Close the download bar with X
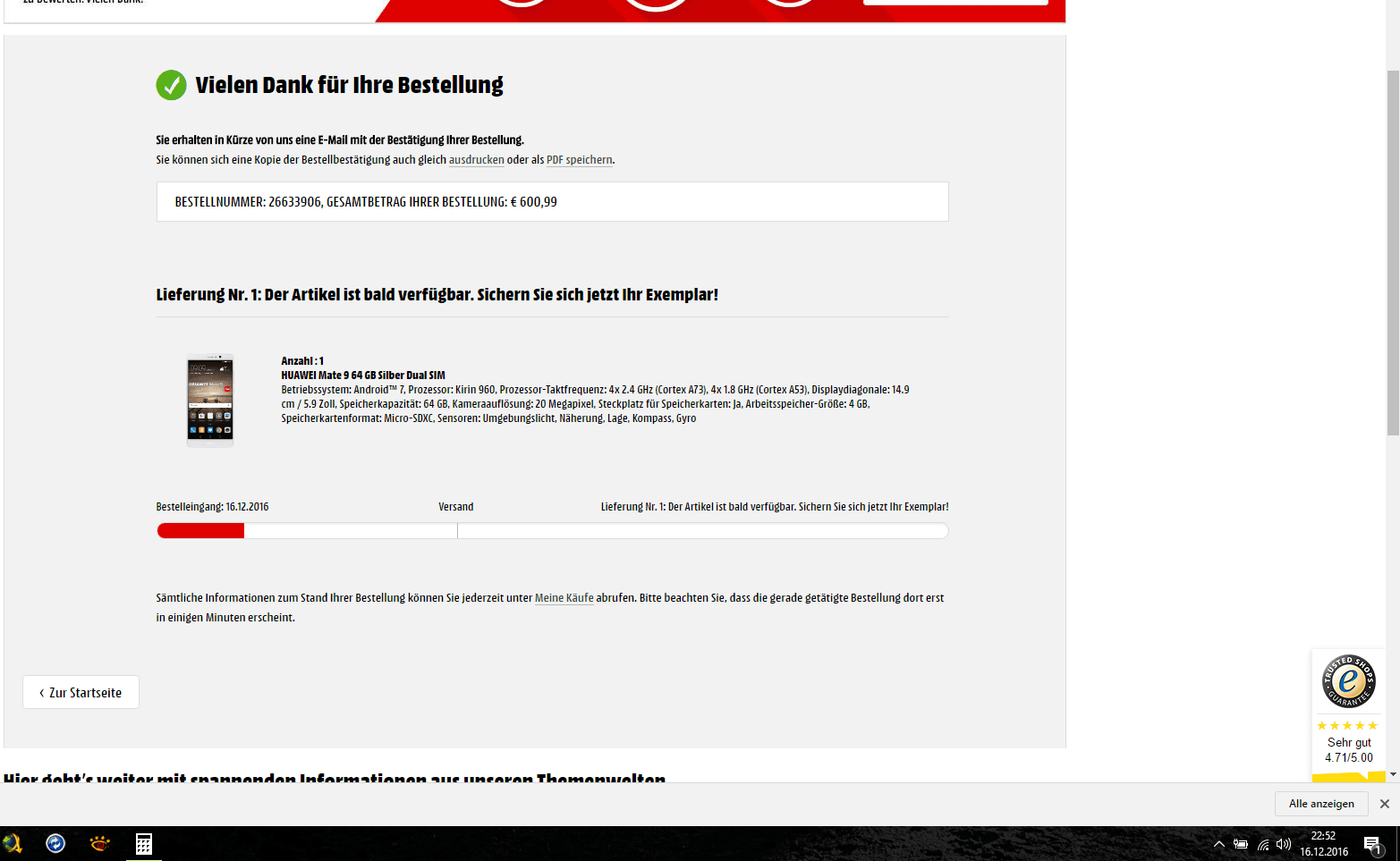The width and height of the screenshot is (1400, 861). click(1385, 804)
